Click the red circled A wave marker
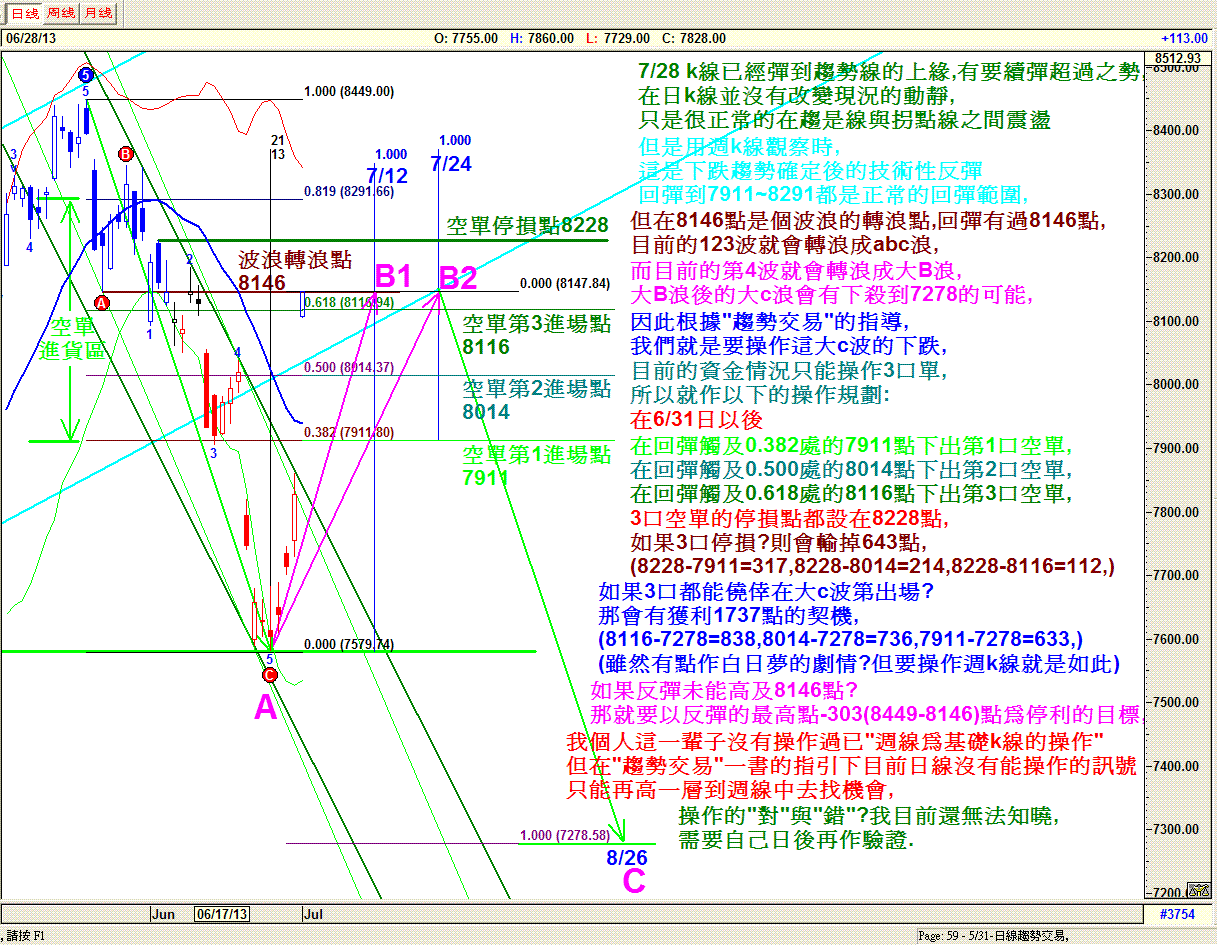This screenshot has width=1217, height=948. point(101,301)
